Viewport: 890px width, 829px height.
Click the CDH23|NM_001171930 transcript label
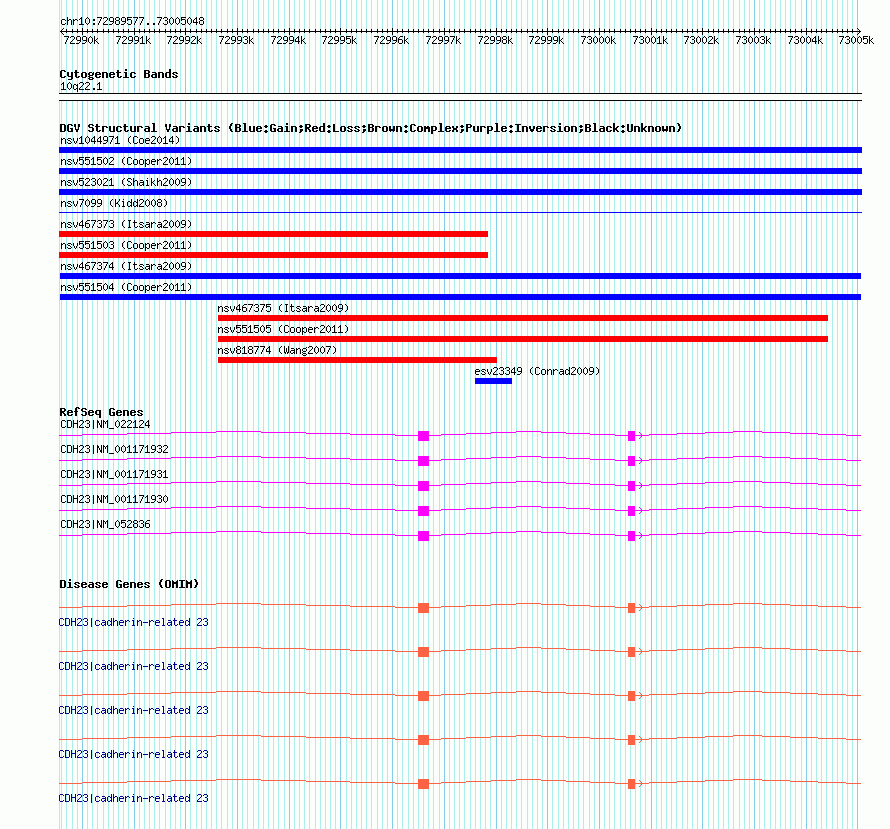pos(114,499)
